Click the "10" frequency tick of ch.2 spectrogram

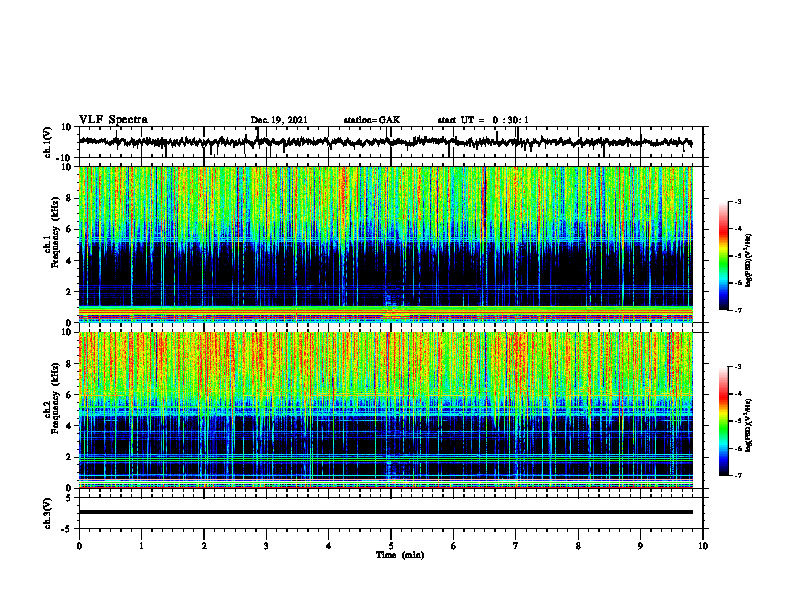(66, 332)
